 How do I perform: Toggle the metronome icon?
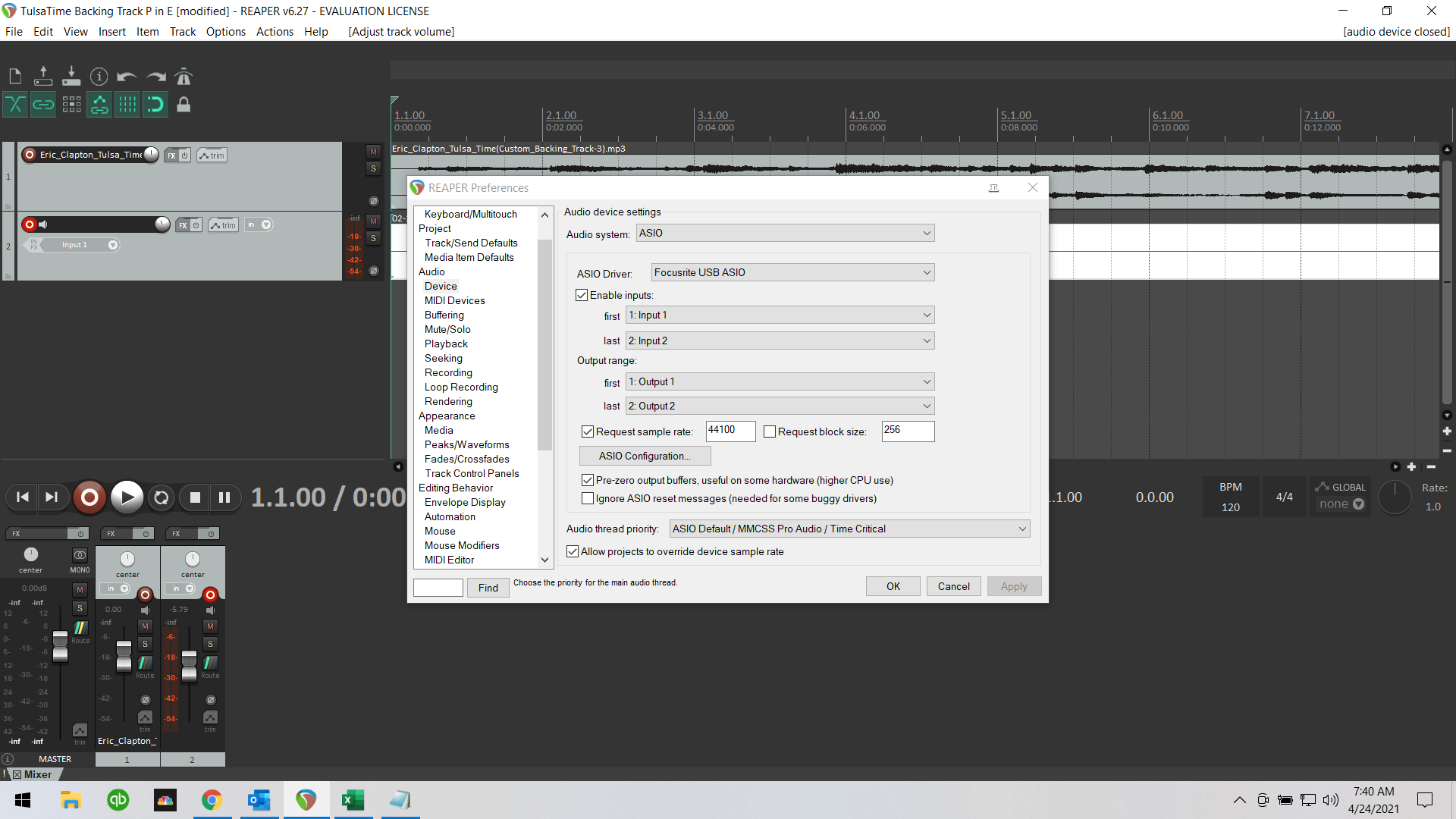click(184, 76)
